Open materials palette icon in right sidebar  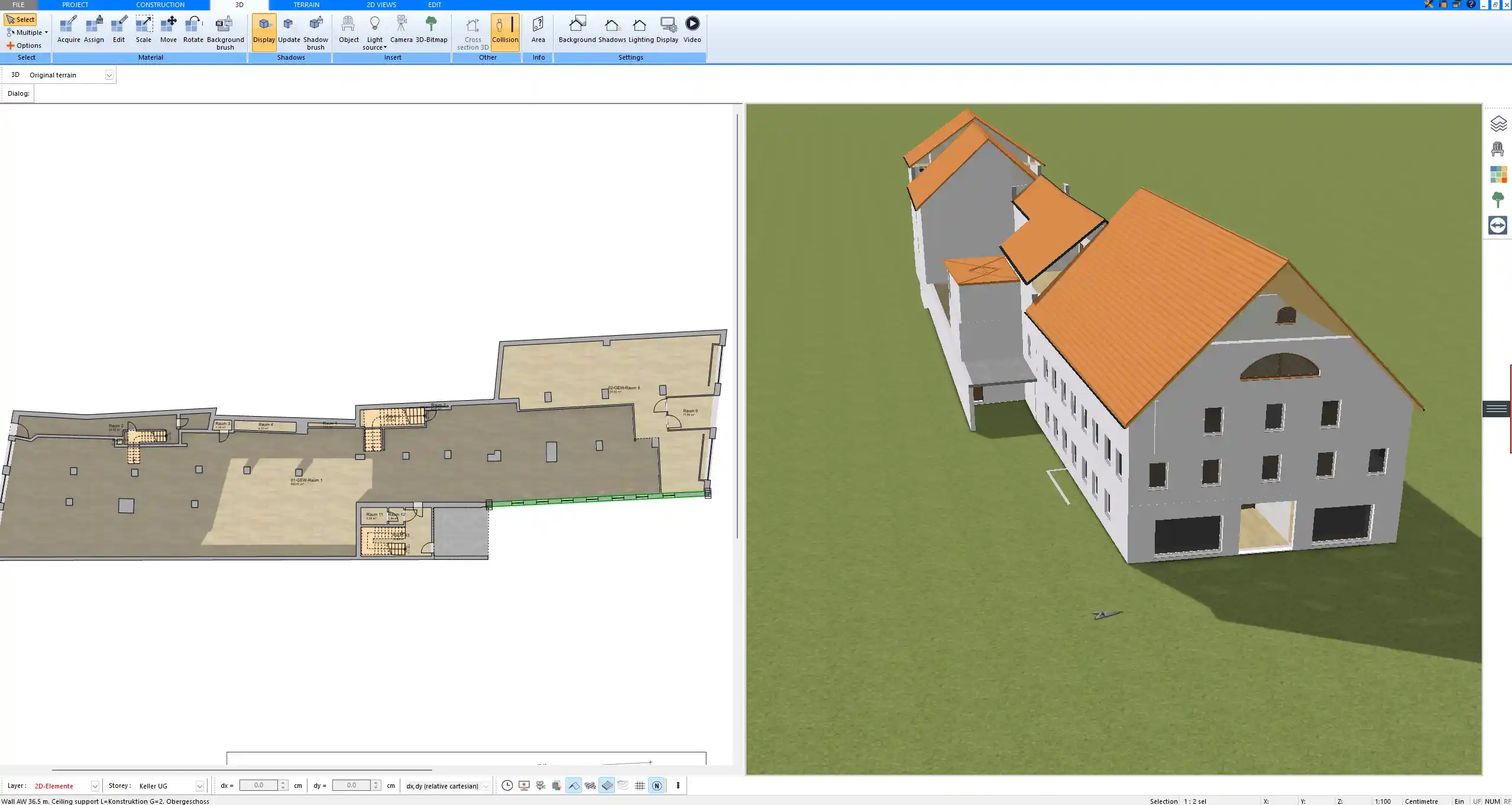point(1498,174)
